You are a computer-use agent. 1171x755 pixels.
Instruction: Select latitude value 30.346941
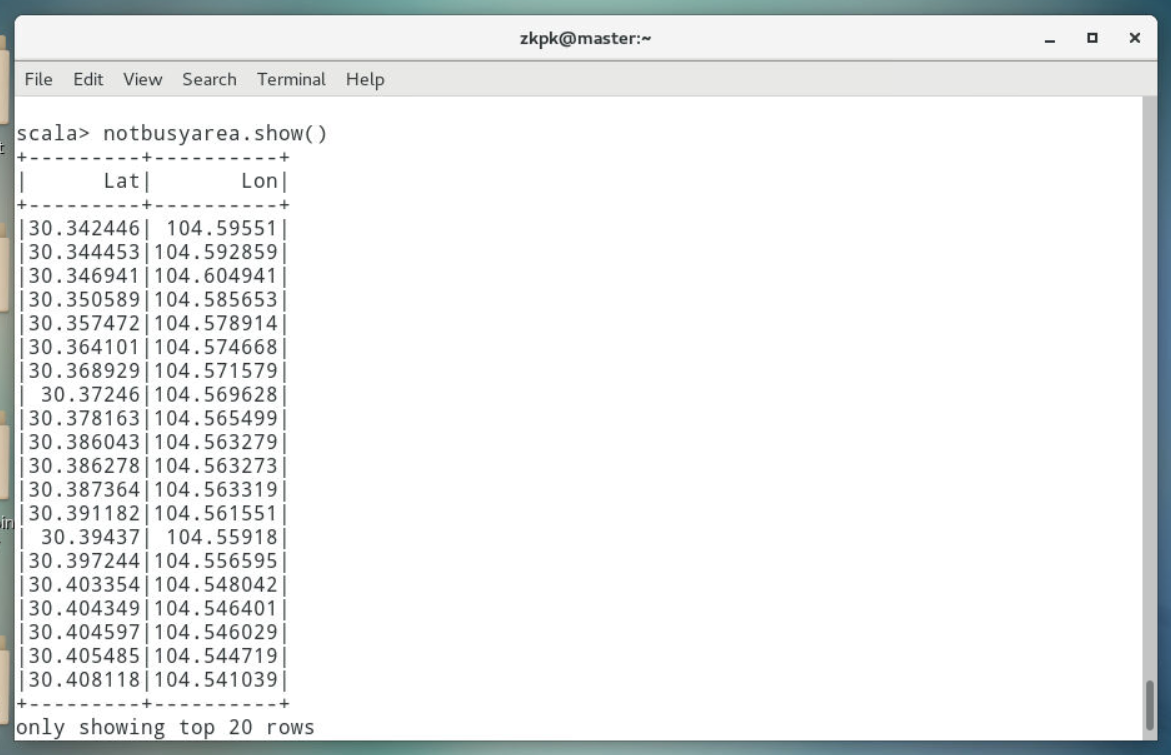84,276
